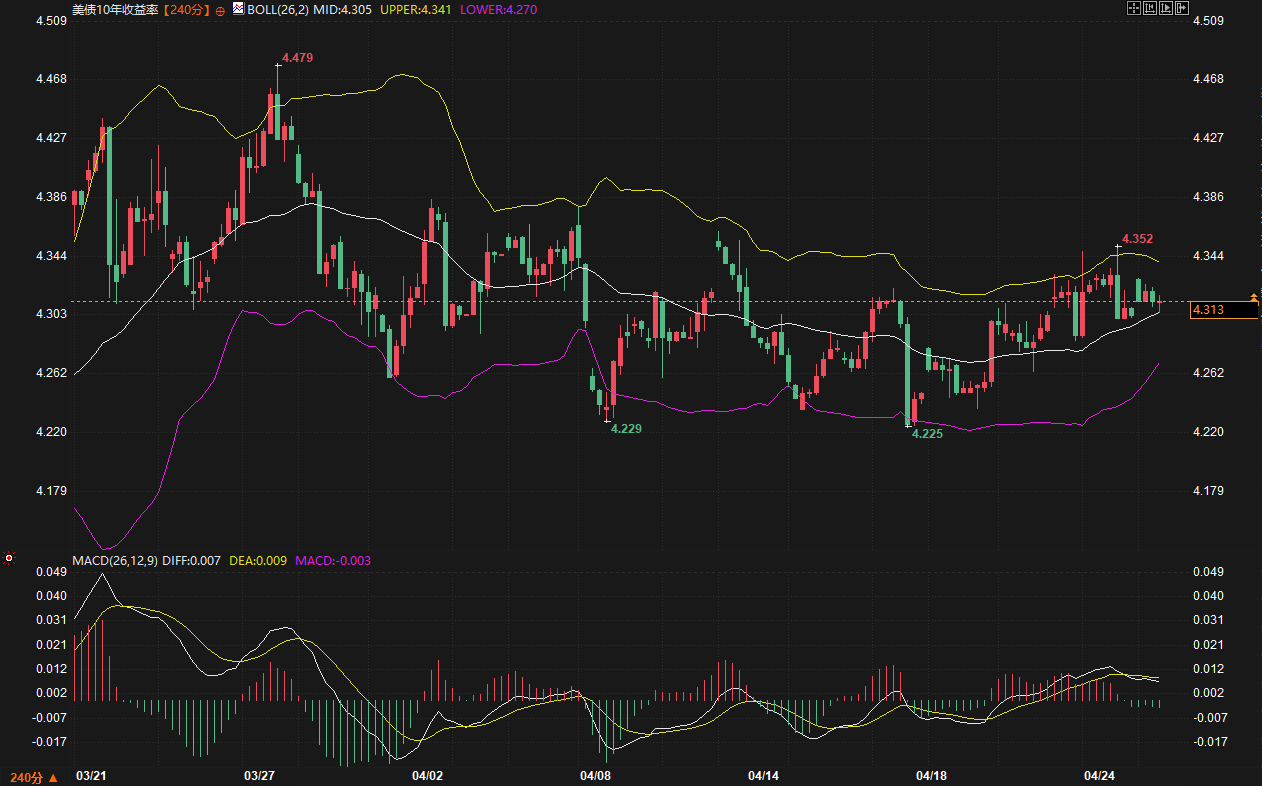The width and height of the screenshot is (1262, 786).
Task: Click the 4.479 high price marker
Action: tap(297, 58)
